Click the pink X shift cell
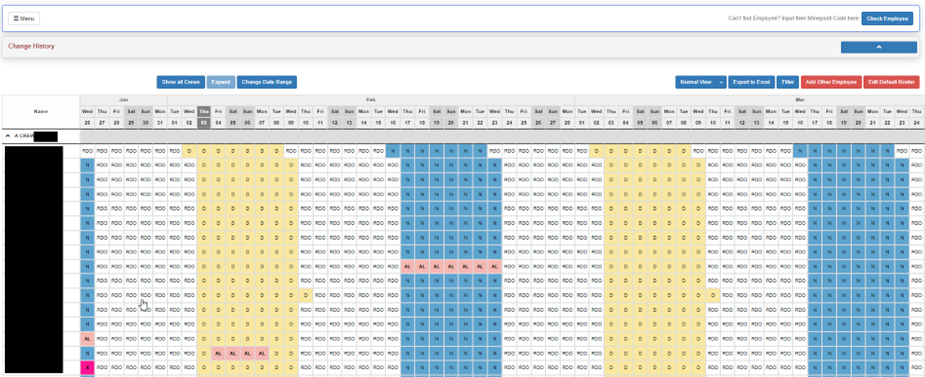This screenshot has width=925, height=377. pos(87,367)
